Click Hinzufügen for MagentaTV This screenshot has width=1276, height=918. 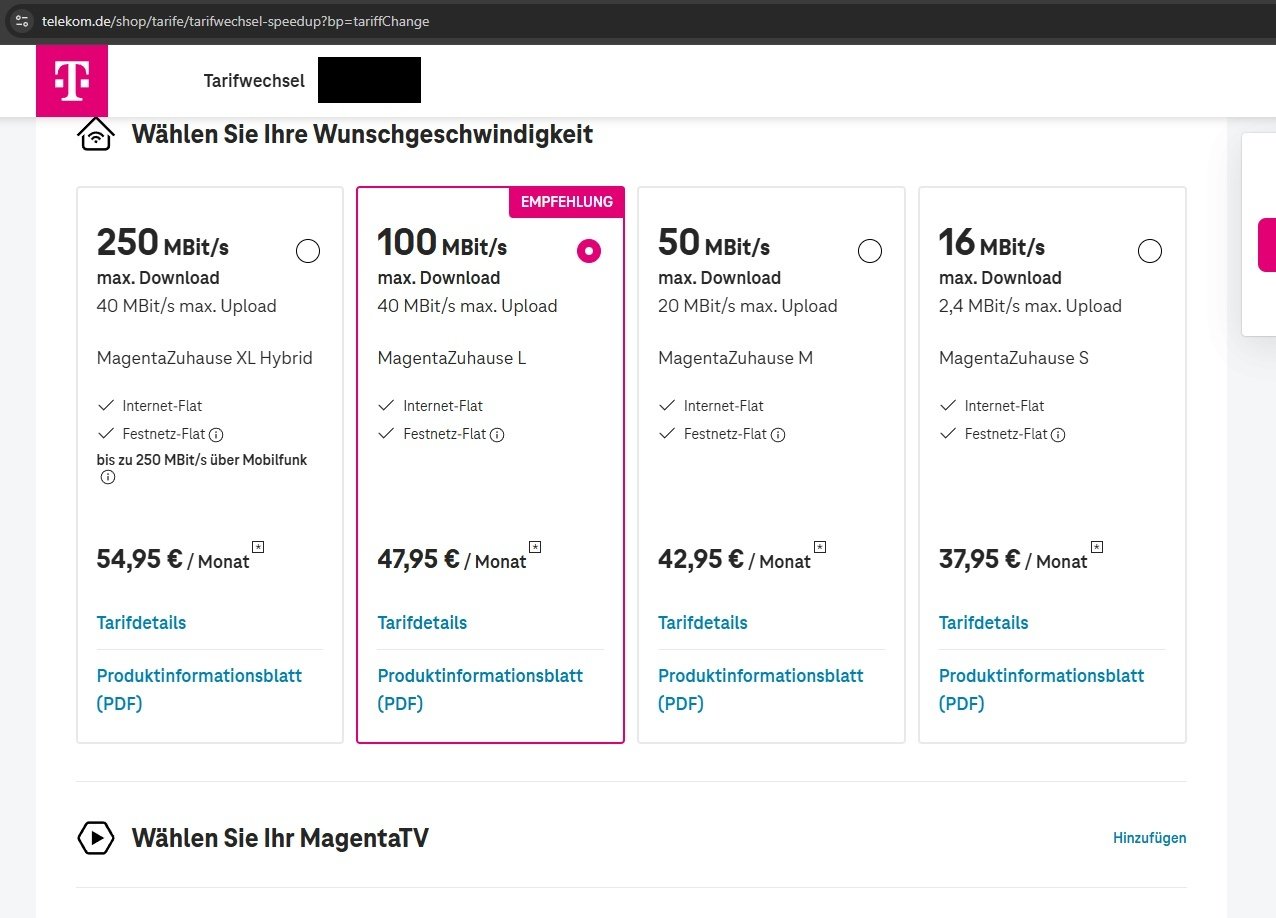tap(1150, 838)
